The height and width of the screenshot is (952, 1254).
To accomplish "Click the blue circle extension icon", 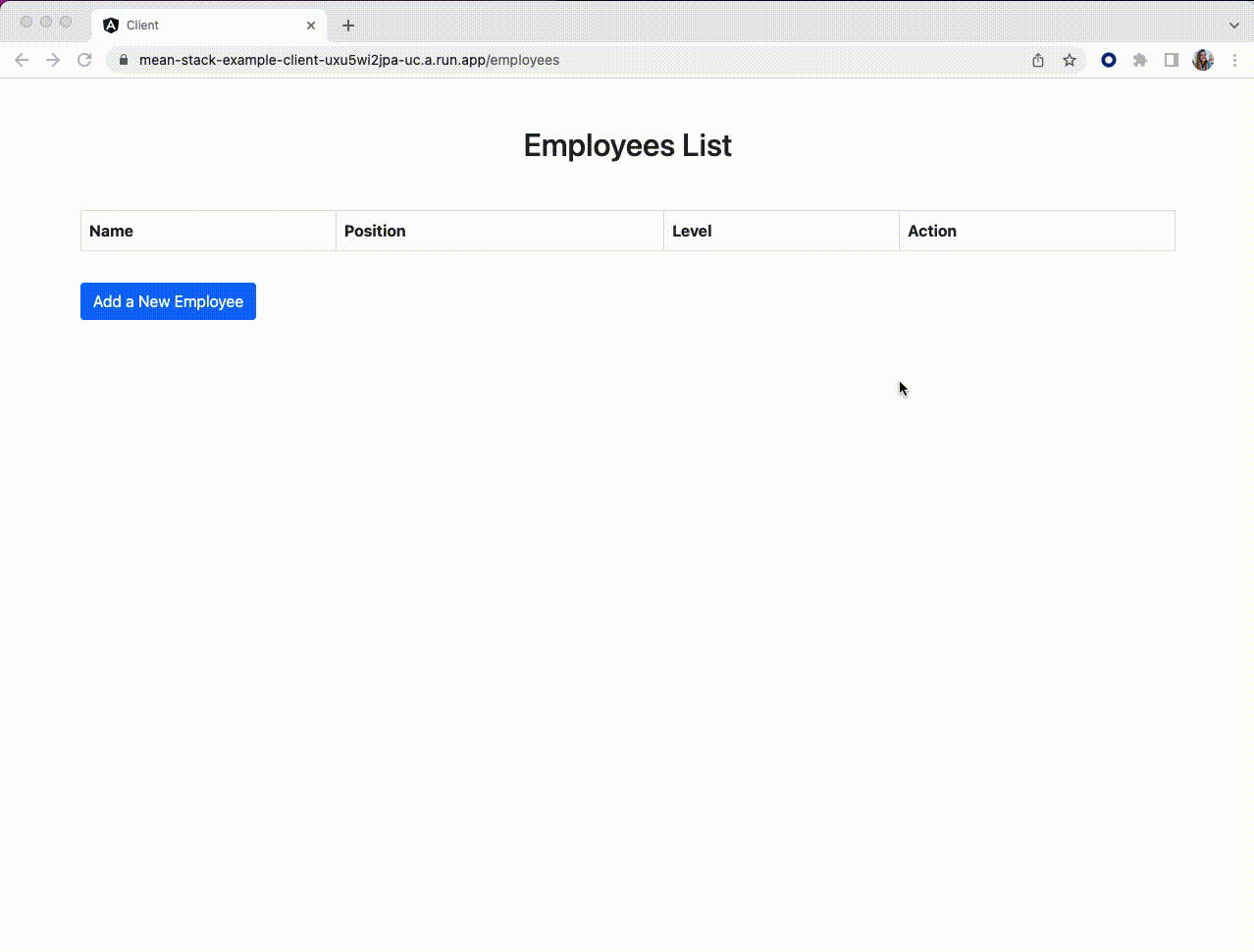I will [x=1109, y=60].
